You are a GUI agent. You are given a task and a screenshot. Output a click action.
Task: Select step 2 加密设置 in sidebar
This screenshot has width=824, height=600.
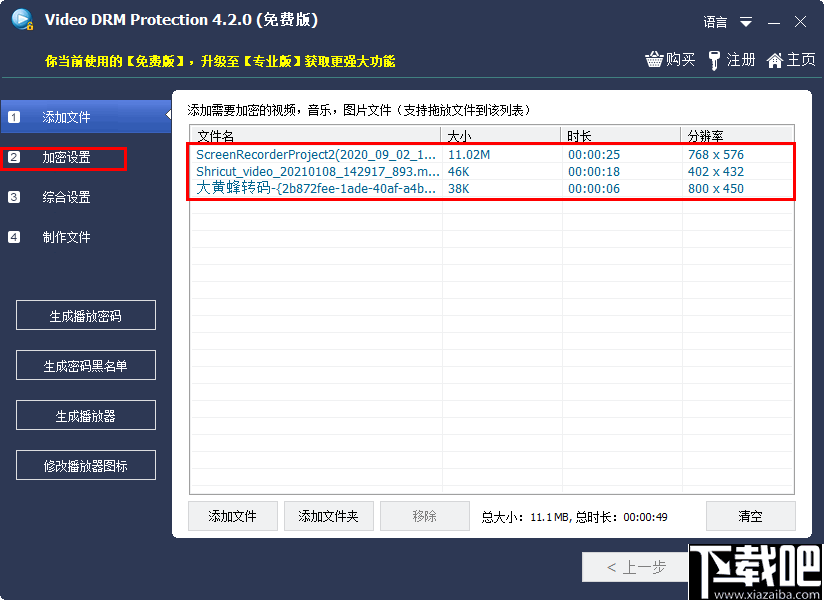tap(60, 157)
